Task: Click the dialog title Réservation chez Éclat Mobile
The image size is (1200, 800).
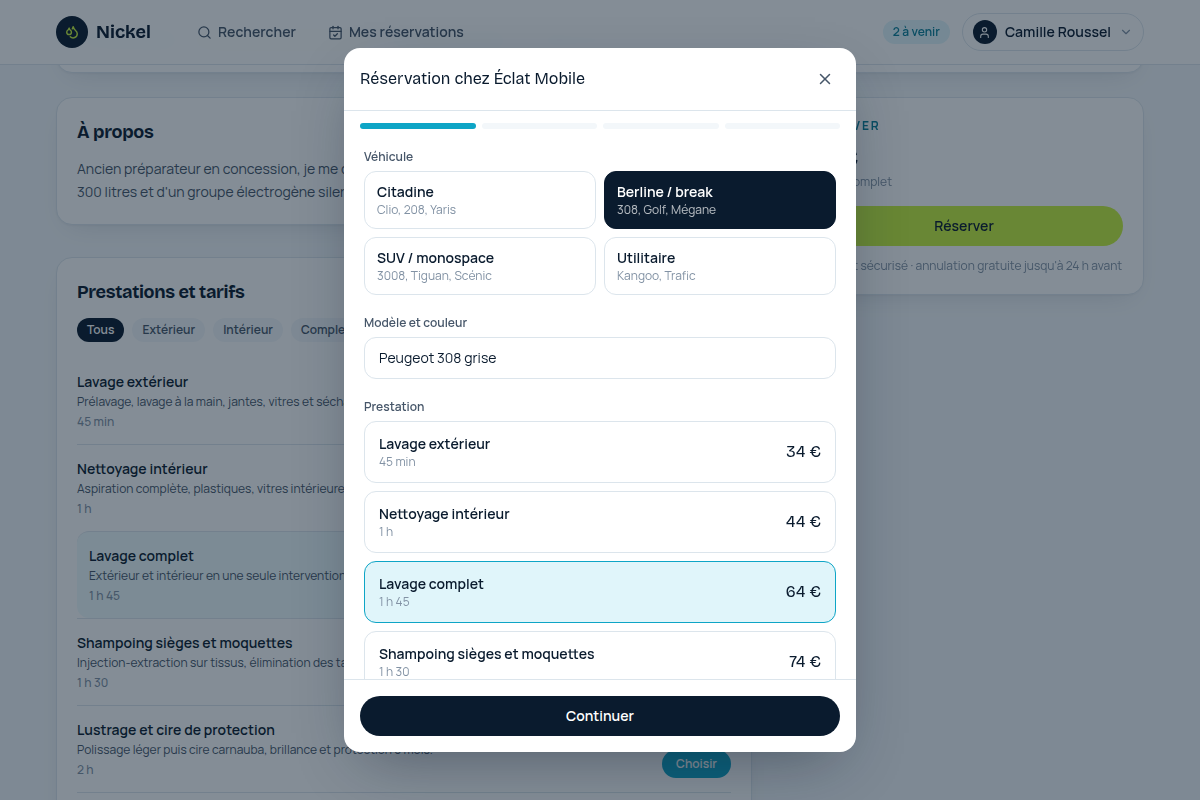Action: pos(472,79)
